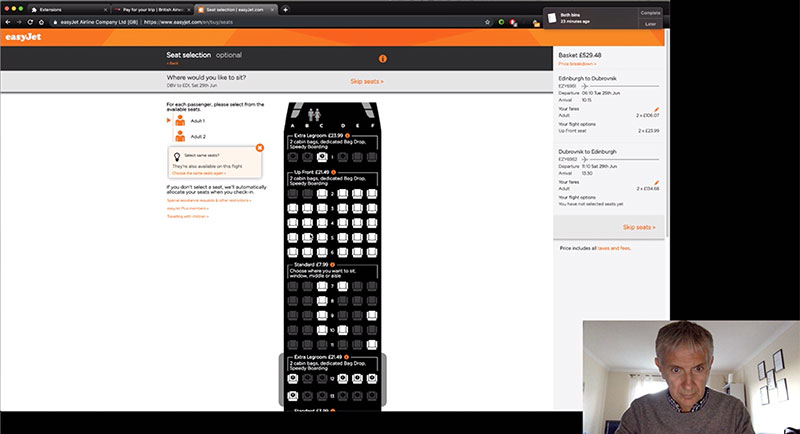Click 'Choose the same seats again' link
Image resolution: width=800 pixels, height=434 pixels.
199,173
